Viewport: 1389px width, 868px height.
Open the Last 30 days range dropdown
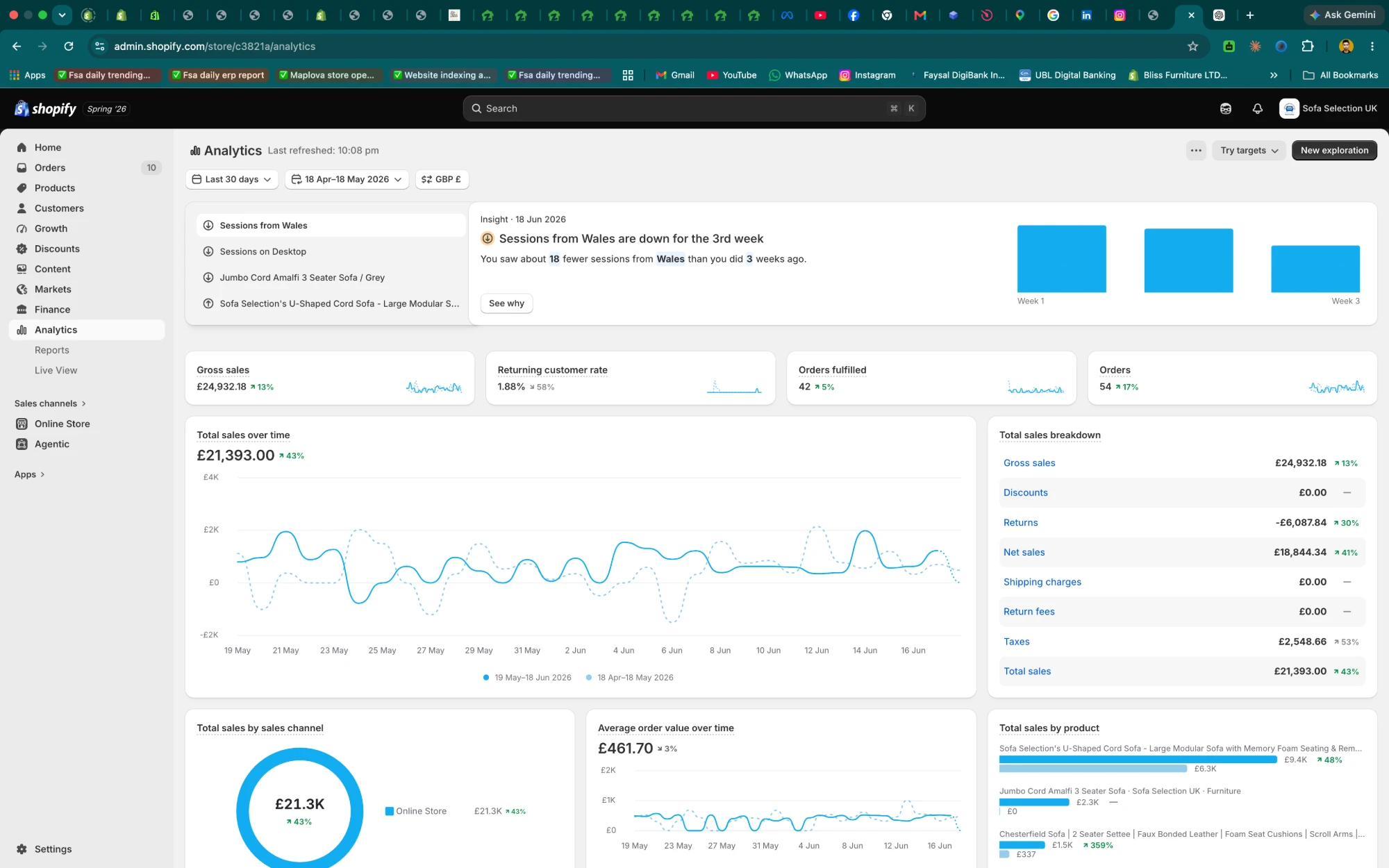click(232, 179)
